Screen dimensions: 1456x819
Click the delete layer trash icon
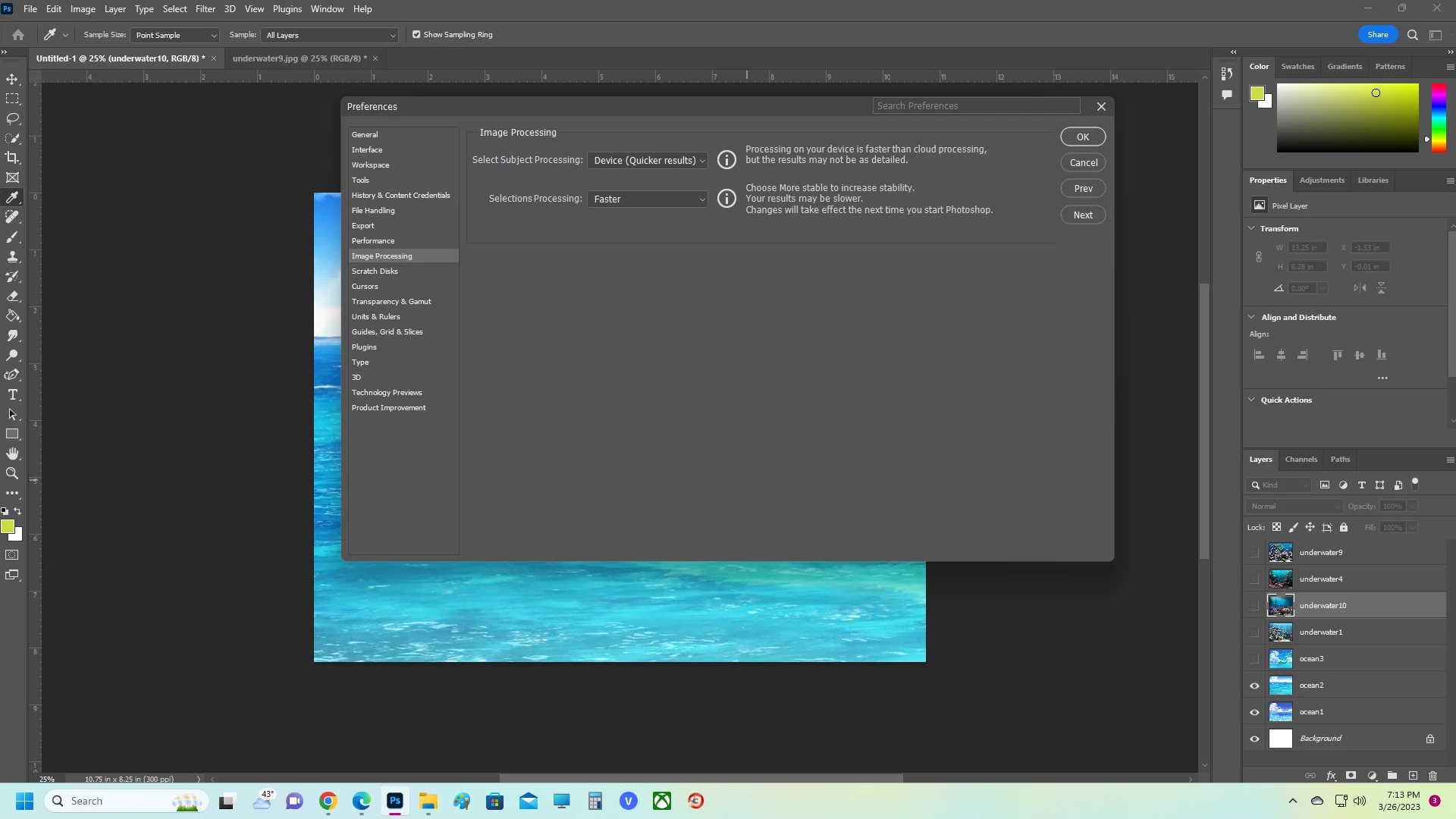(x=1432, y=776)
